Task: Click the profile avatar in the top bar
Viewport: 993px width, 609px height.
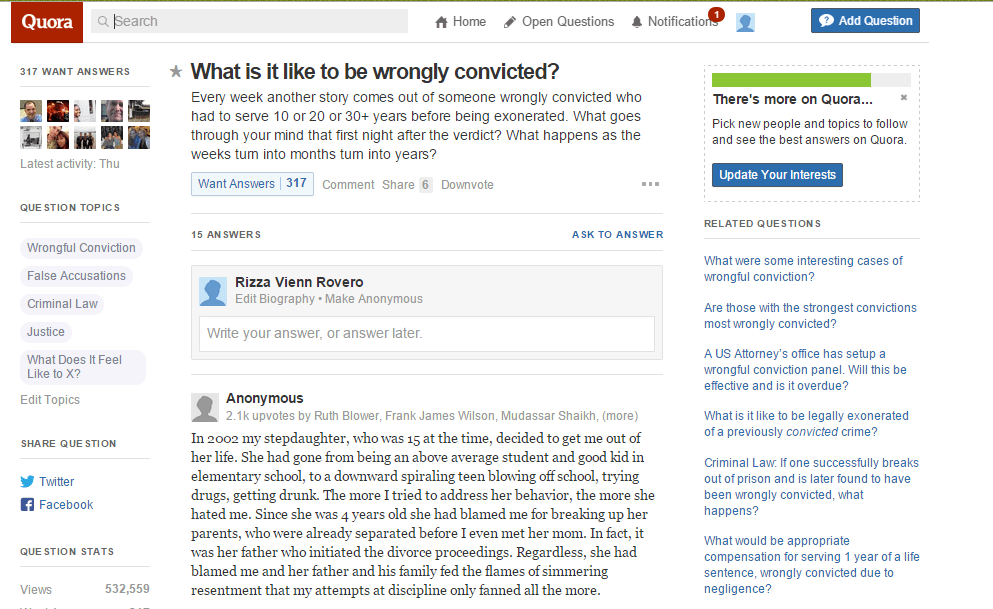Action: pyautogui.click(x=745, y=22)
